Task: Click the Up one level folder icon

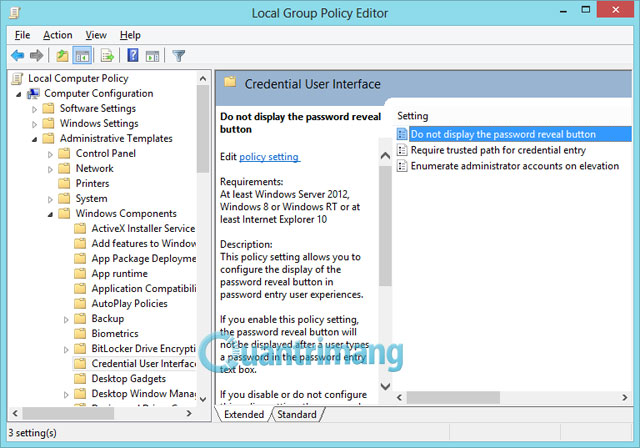Action: coord(62,56)
